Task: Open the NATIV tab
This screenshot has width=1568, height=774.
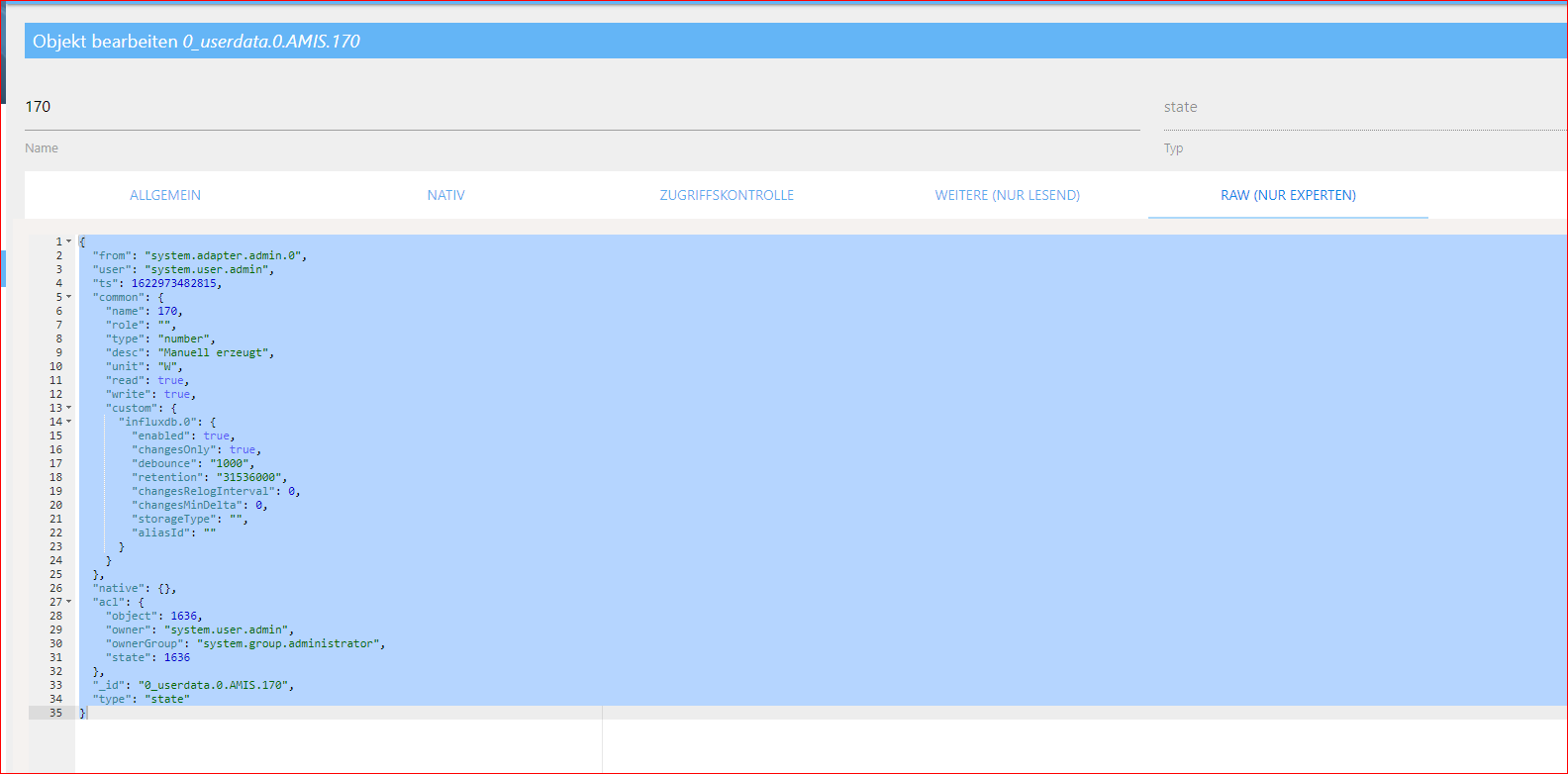Action: (x=445, y=195)
